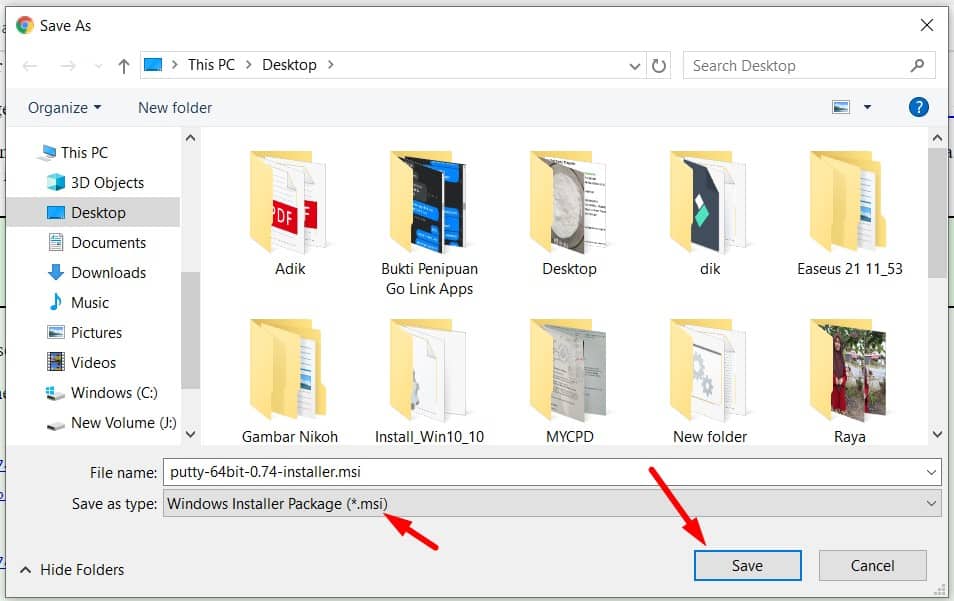Viewport: 954px width, 601px height.
Task: Open 3D Objects in the sidebar
Action: coord(107,182)
